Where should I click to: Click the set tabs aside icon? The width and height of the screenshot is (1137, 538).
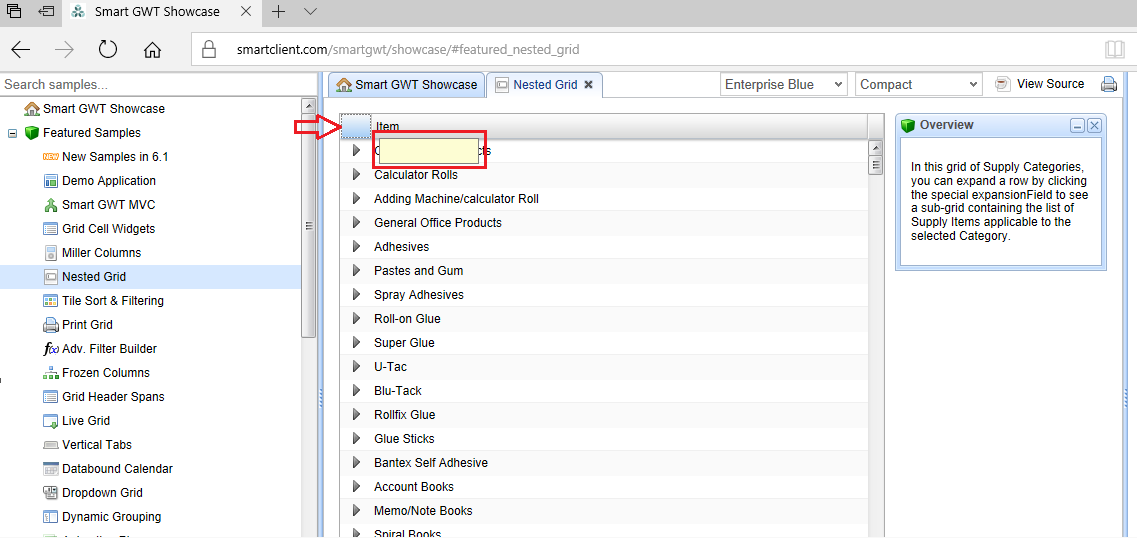pos(46,11)
